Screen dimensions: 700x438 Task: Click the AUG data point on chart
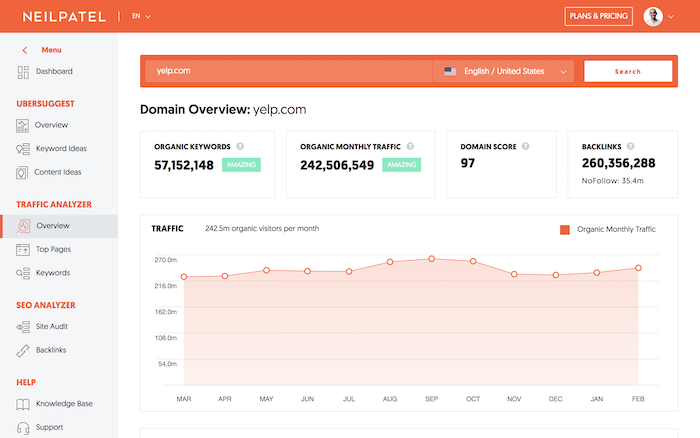390,262
